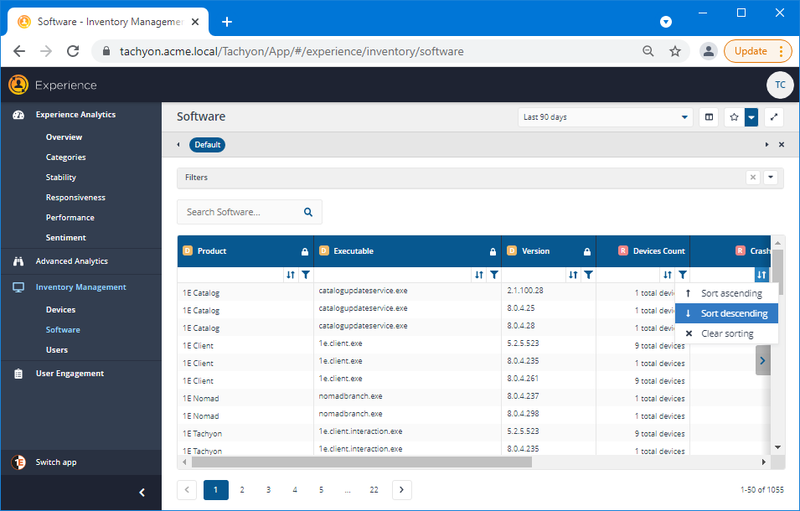Sort the Product column
Screen dimensions: 800x511
[x=290, y=275]
